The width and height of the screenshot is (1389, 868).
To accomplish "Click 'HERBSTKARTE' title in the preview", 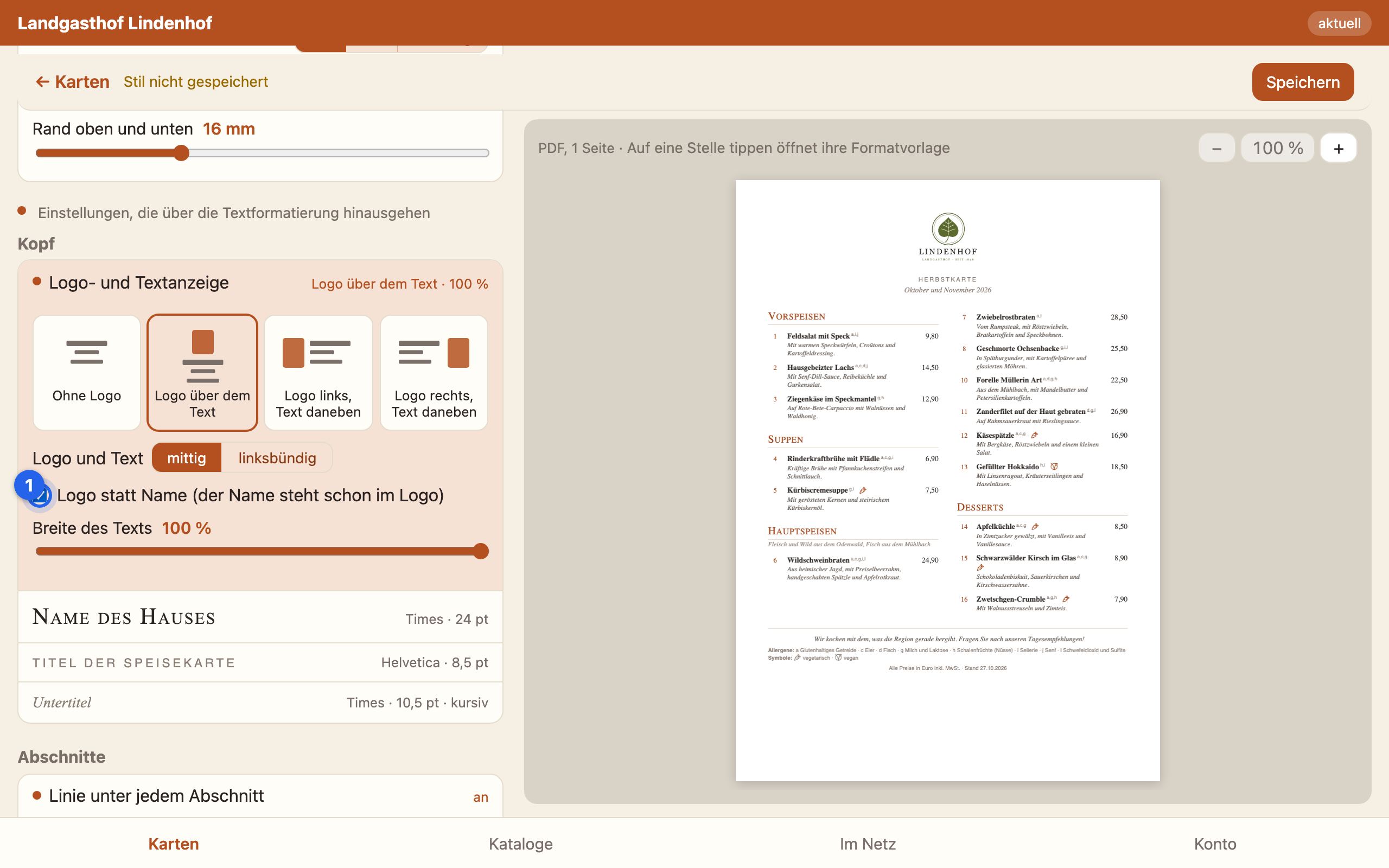I will 948,279.
